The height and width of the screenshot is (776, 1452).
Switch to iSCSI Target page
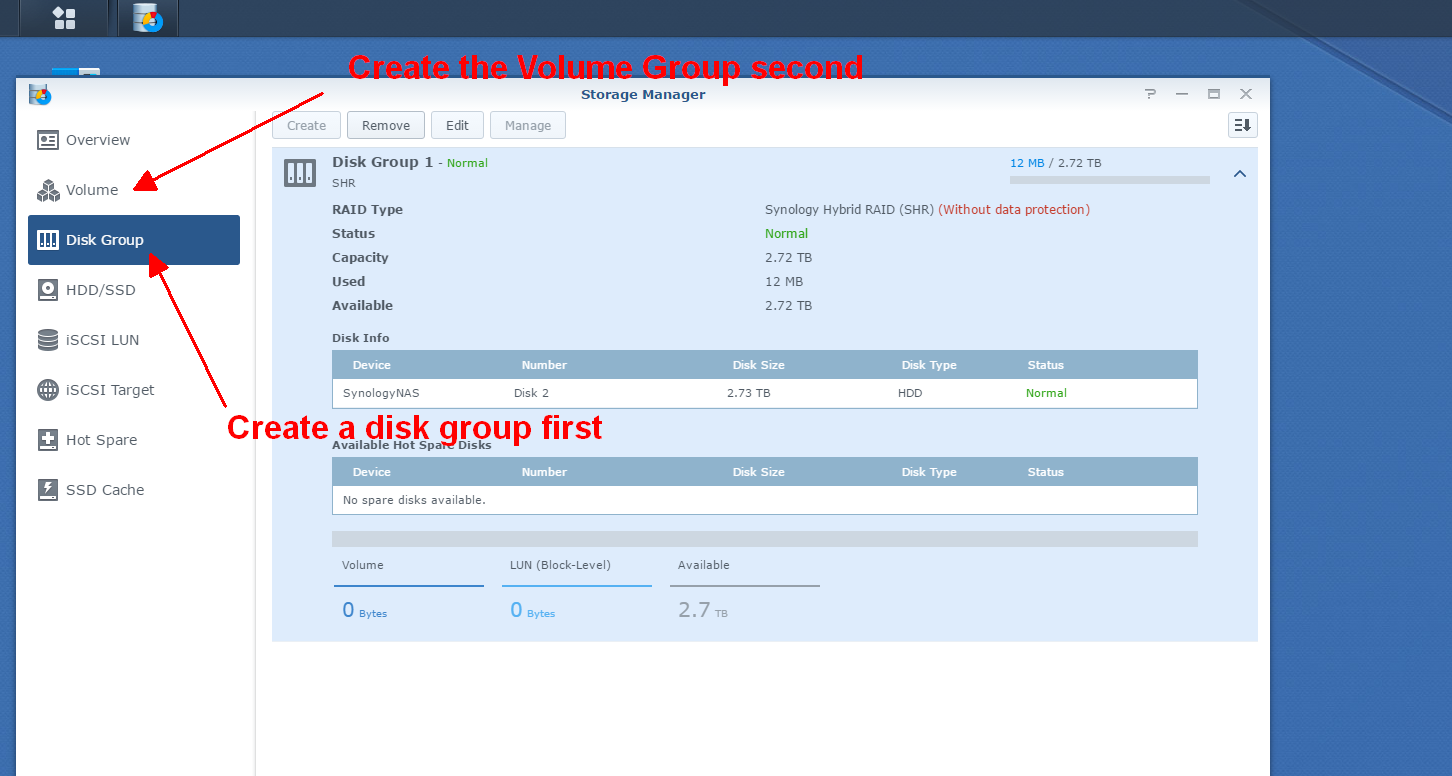click(134, 390)
